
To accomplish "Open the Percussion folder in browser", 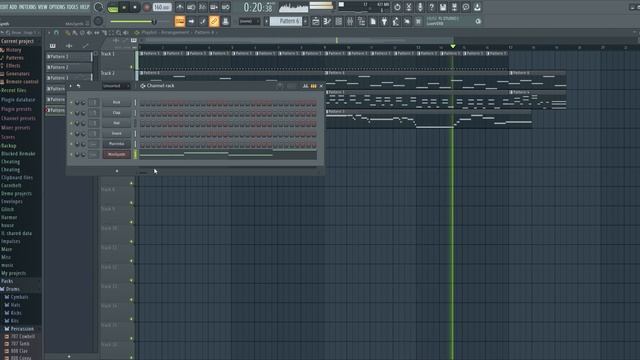I will click(19, 329).
